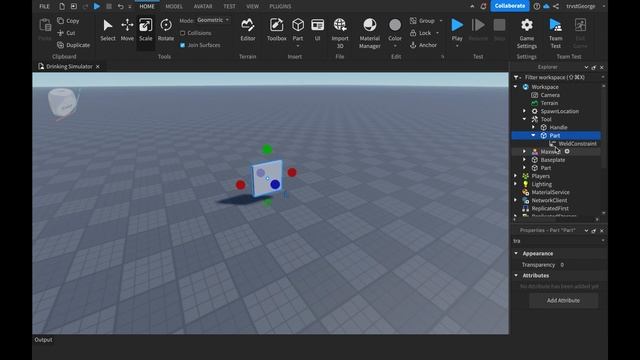
Task: Select Lighting in Explorer
Action: [x=541, y=184]
